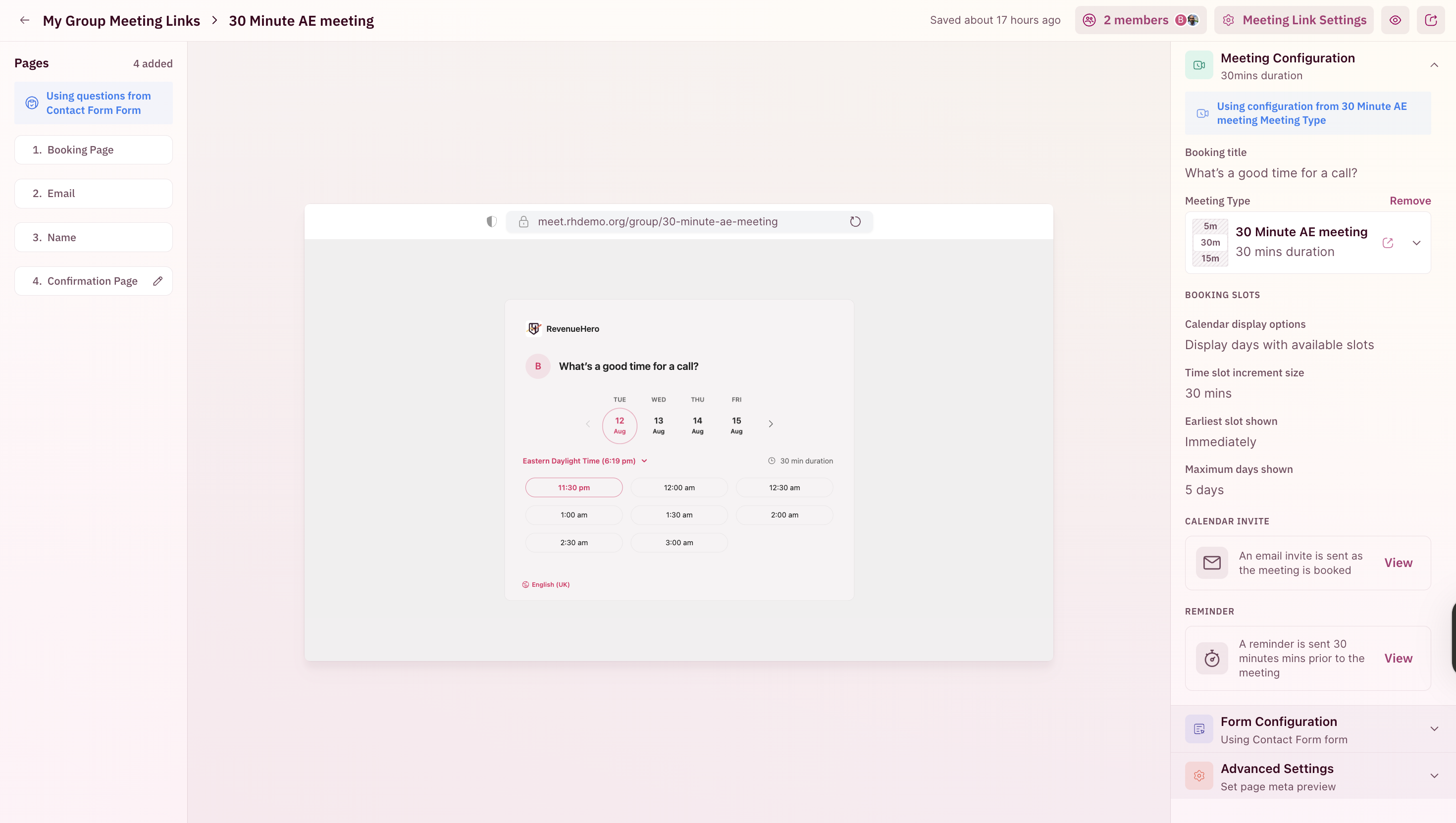Open the meeting type external link icon

pos(1388,243)
